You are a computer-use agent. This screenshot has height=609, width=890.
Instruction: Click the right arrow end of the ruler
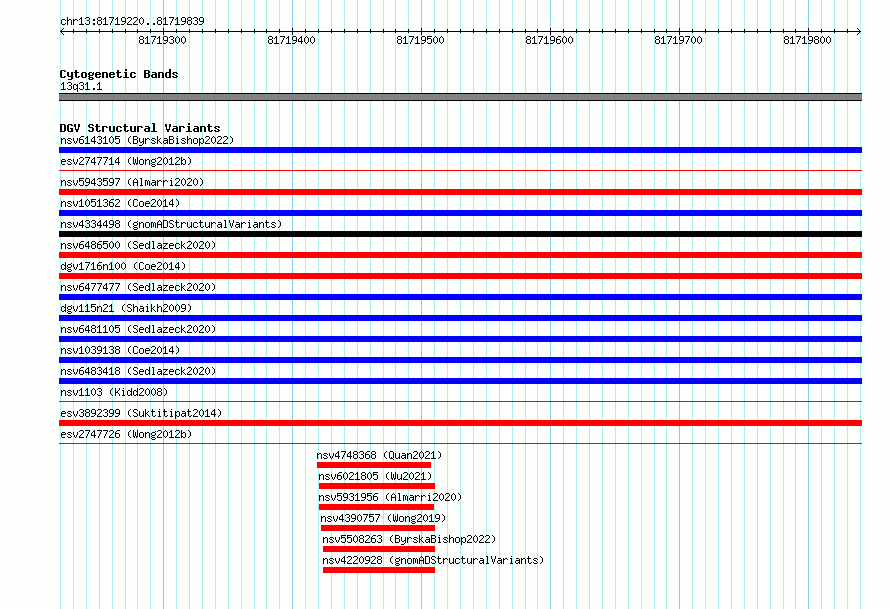[x=859, y=31]
